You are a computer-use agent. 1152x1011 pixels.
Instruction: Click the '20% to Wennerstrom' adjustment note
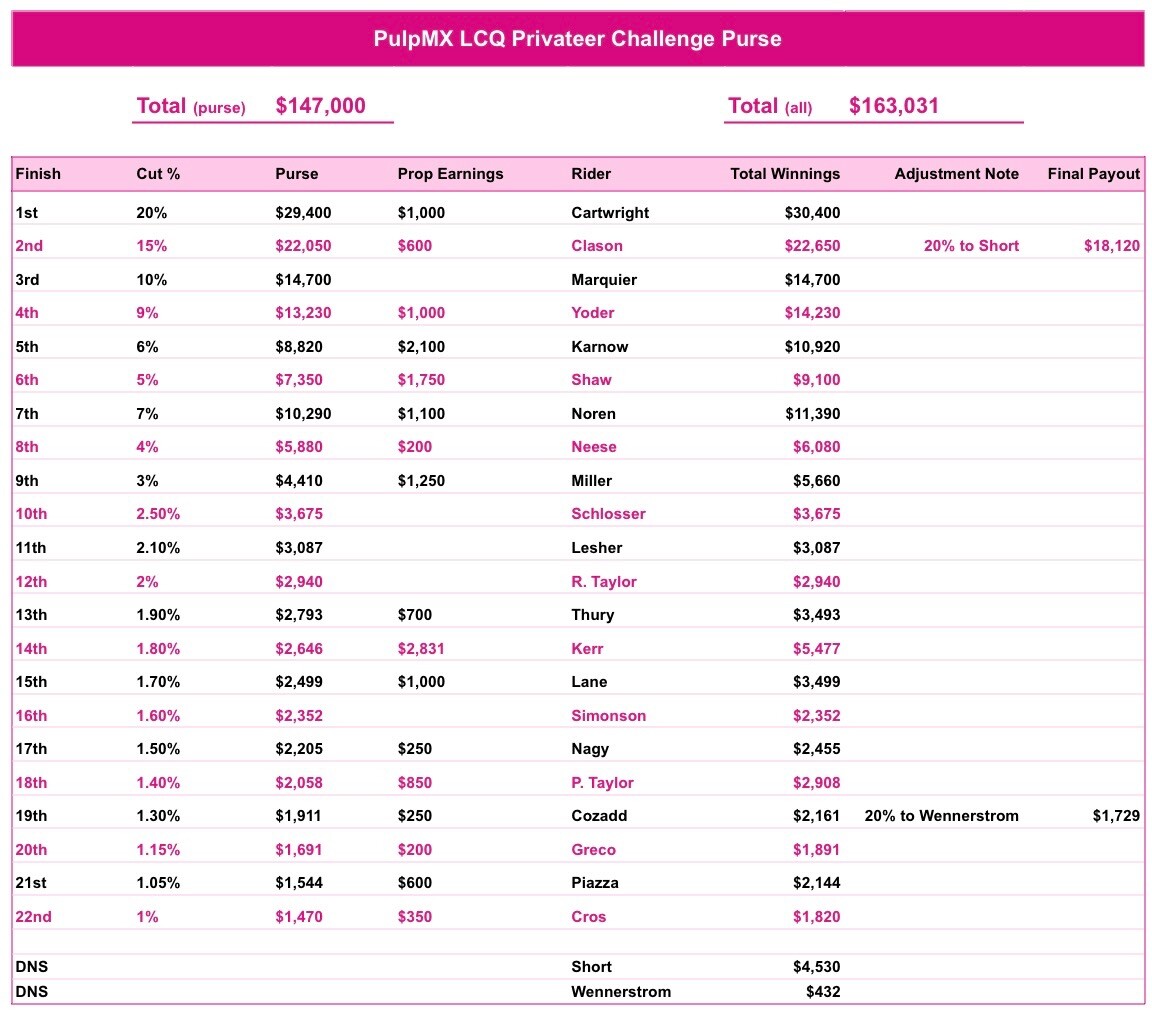[941, 816]
